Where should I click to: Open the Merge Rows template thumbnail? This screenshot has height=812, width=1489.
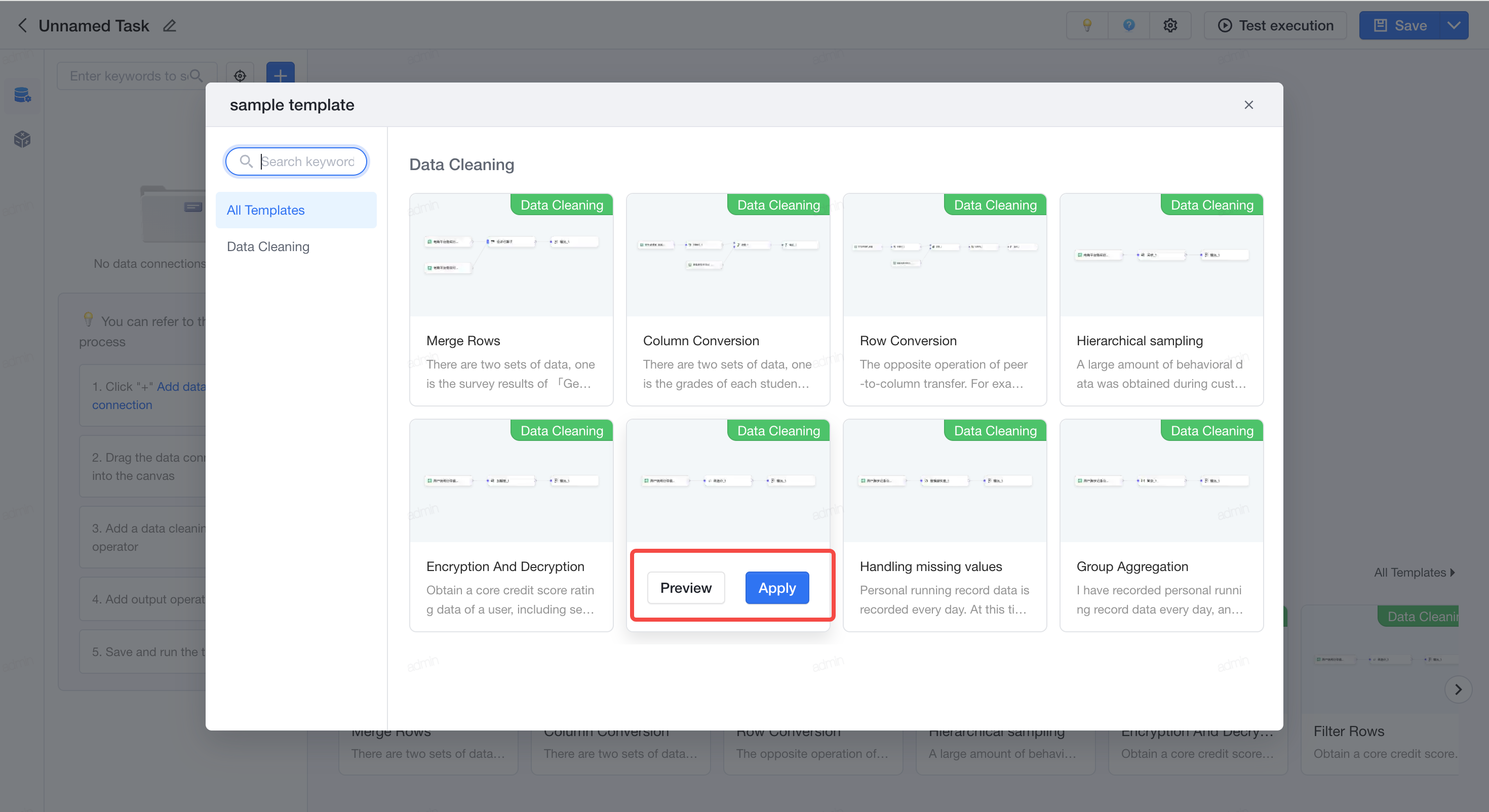(x=511, y=255)
